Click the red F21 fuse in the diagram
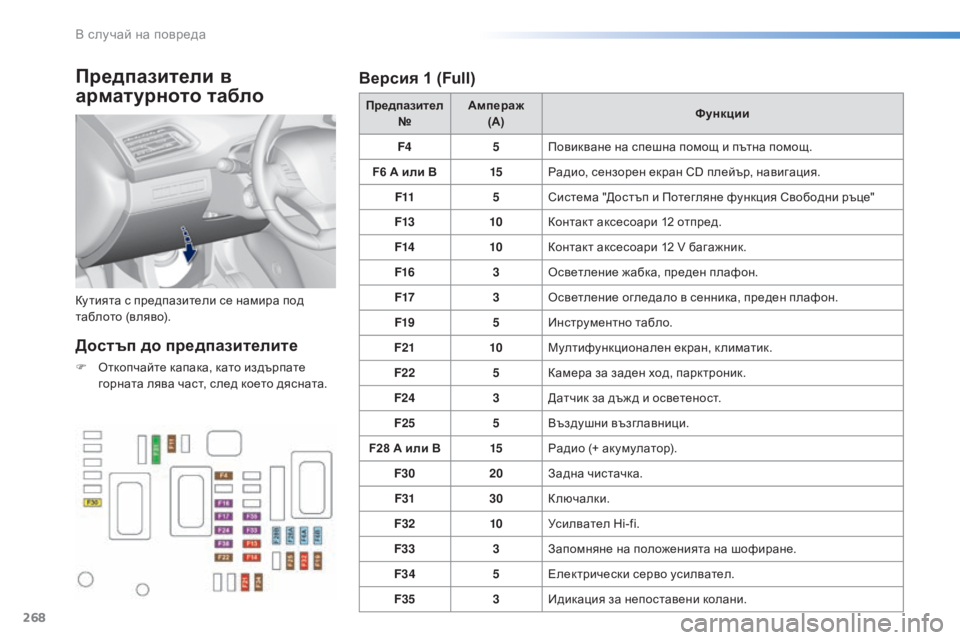The image size is (960, 640). point(245,582)
